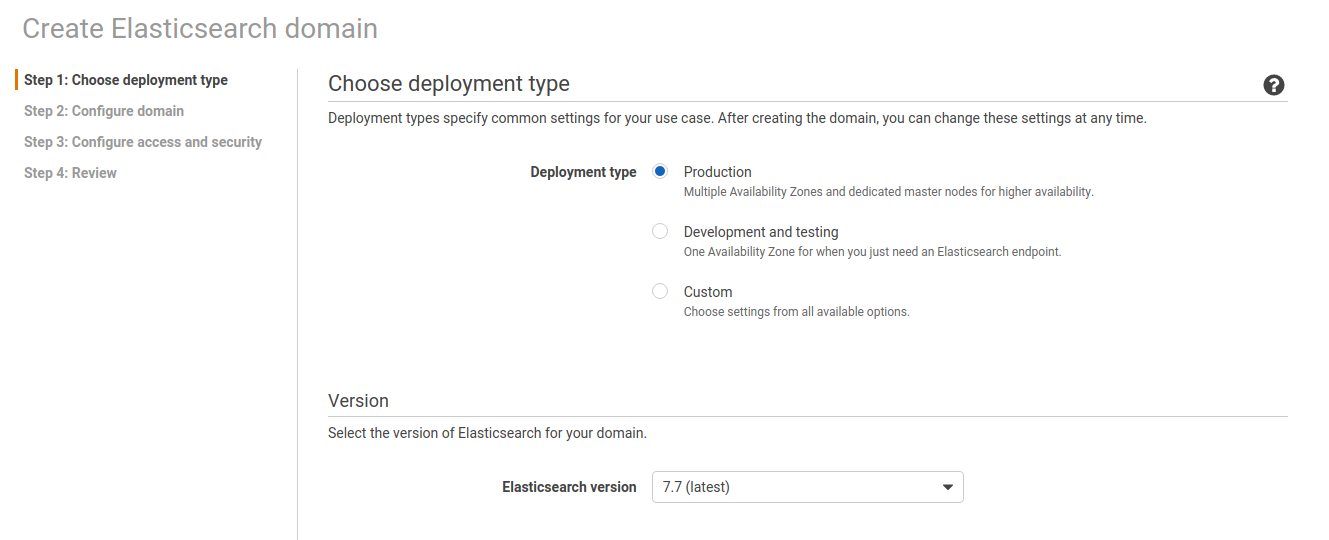Viewport: 1329px width, 540px height.
Task: Select the Production deployment type
Action: (x=660, y=171)
